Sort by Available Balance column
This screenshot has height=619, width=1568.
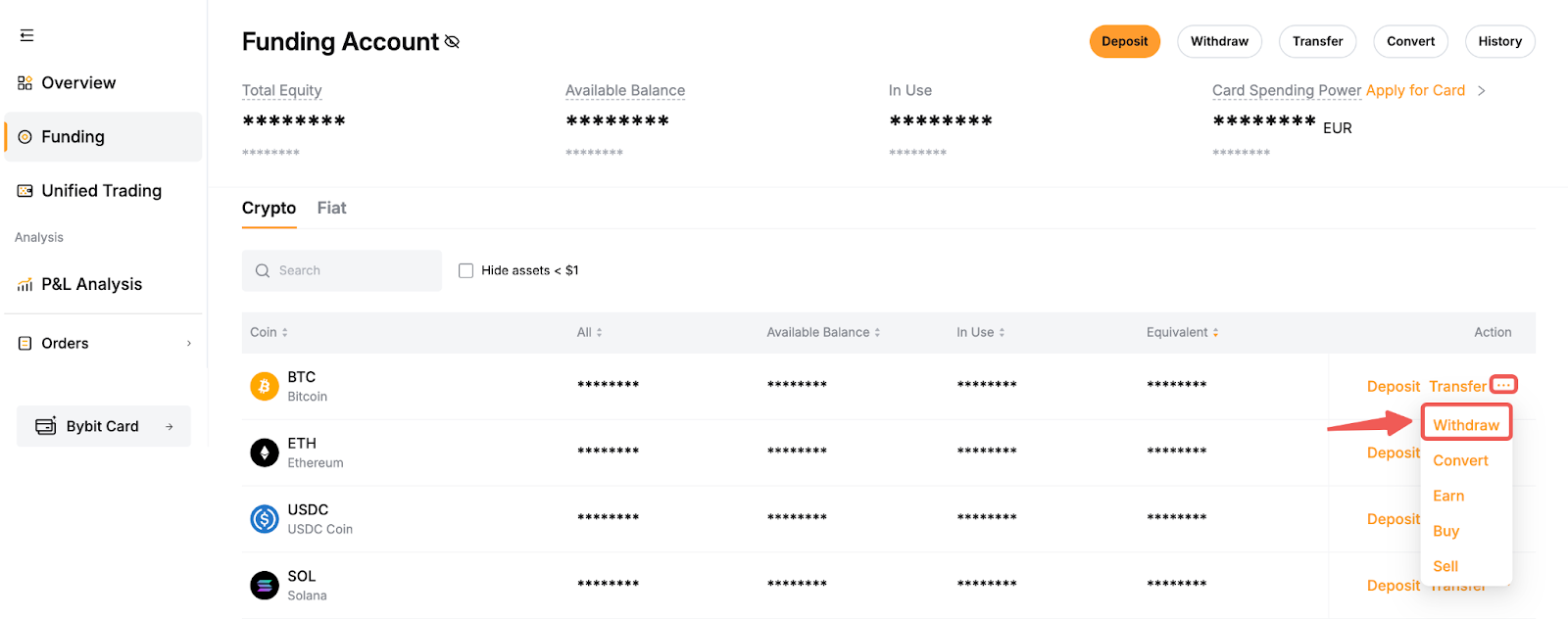(823, 332)
